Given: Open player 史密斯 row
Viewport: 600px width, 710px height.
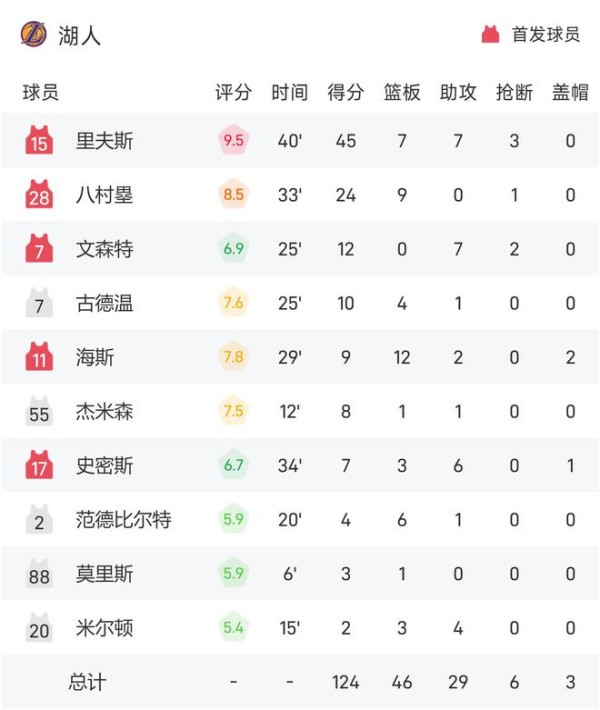Looking at the screenshot, I should pos(300,465).
